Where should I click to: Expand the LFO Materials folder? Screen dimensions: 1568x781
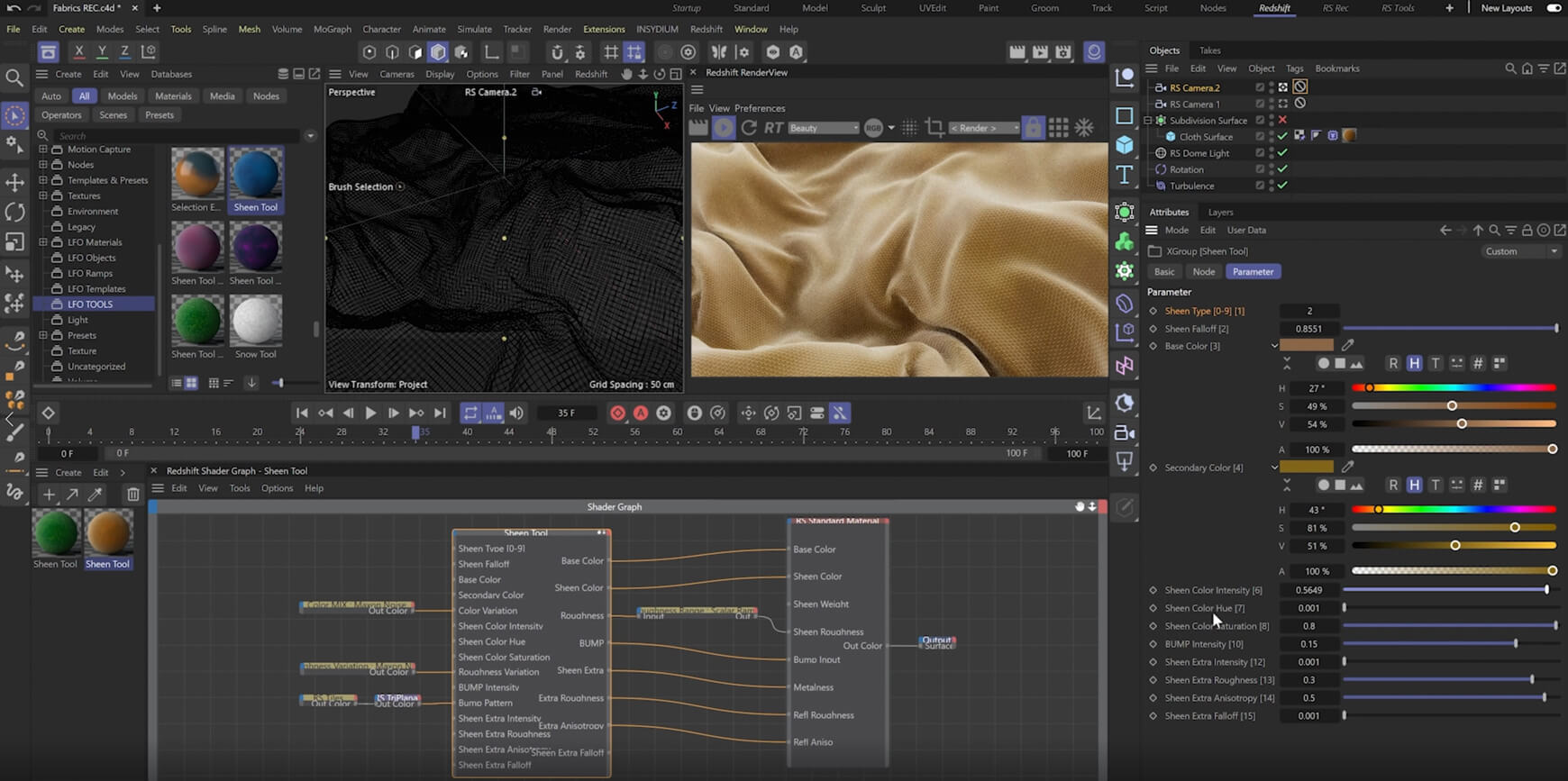pos(42,242)
